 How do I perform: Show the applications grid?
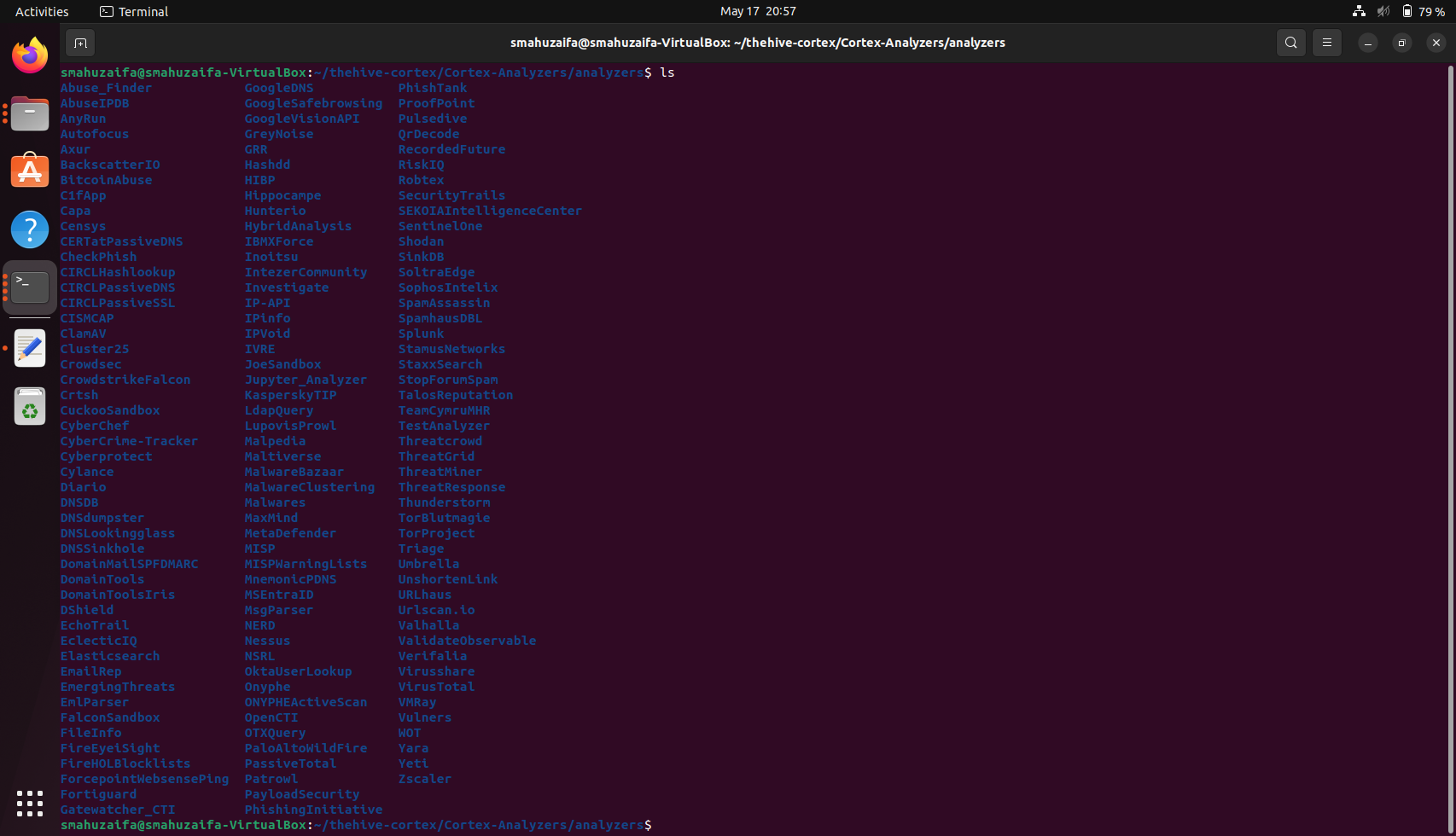click(x=30, y=803)
